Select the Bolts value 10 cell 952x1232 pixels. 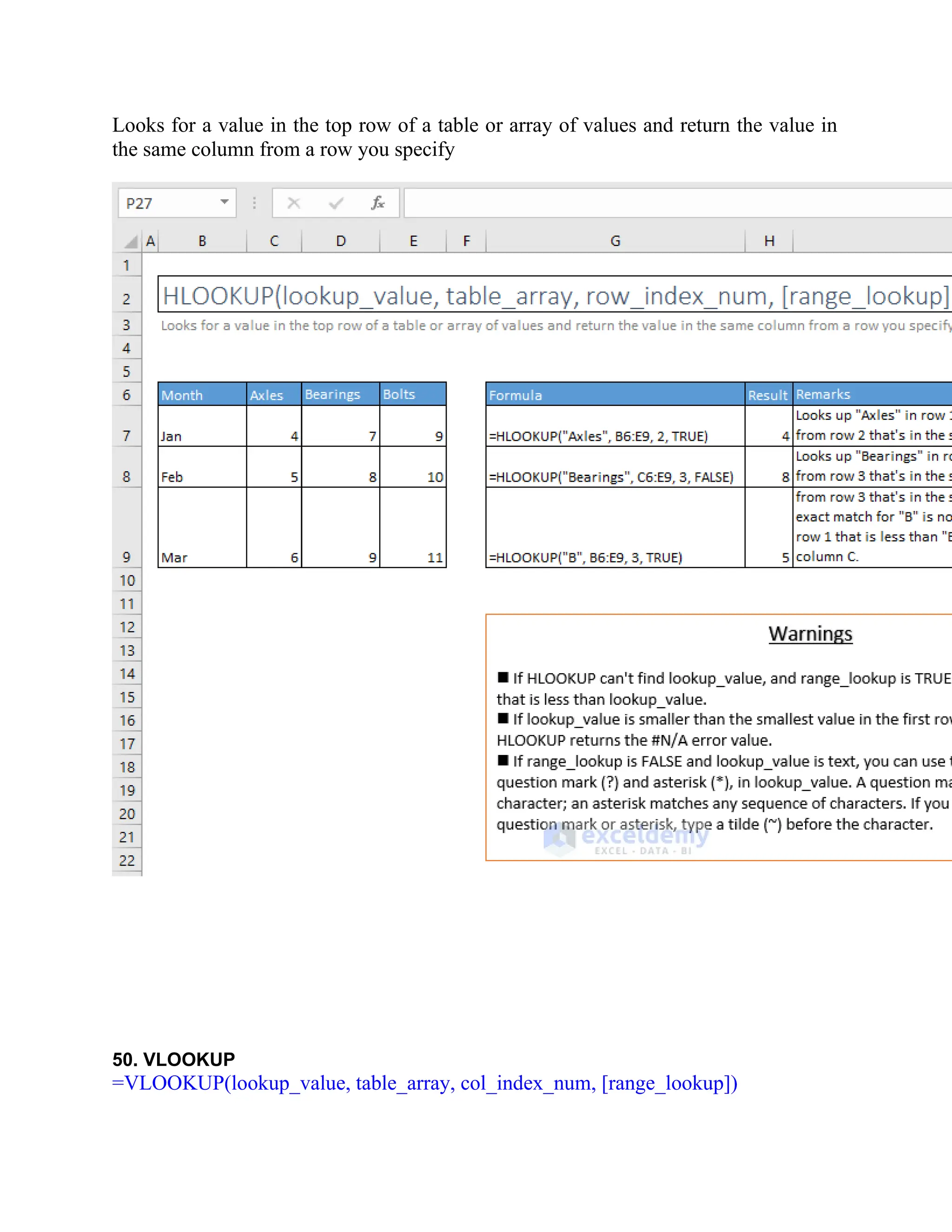coord(413,467)
